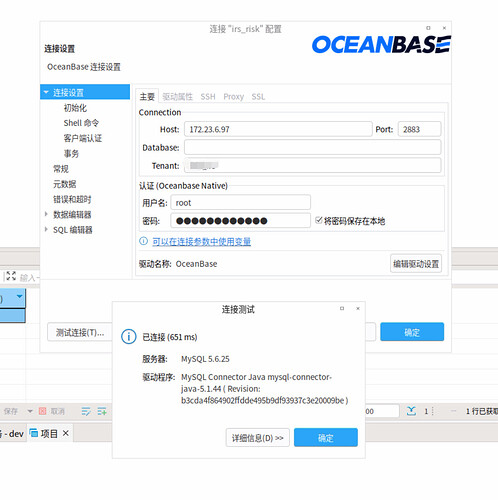498x500 pixels.
Task: Close the 项目 tab with its X
Action: click(x=66, y=433)
